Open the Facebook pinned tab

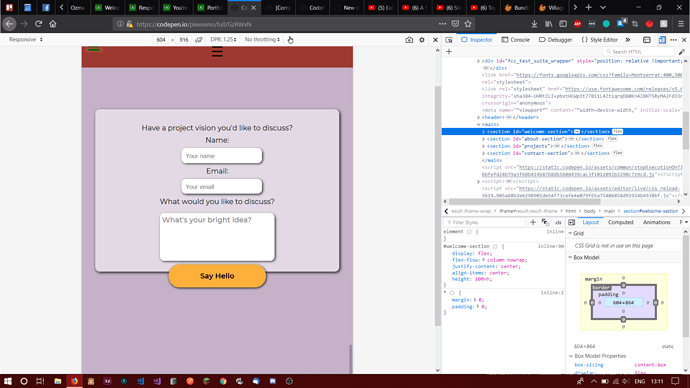[46, 7]
